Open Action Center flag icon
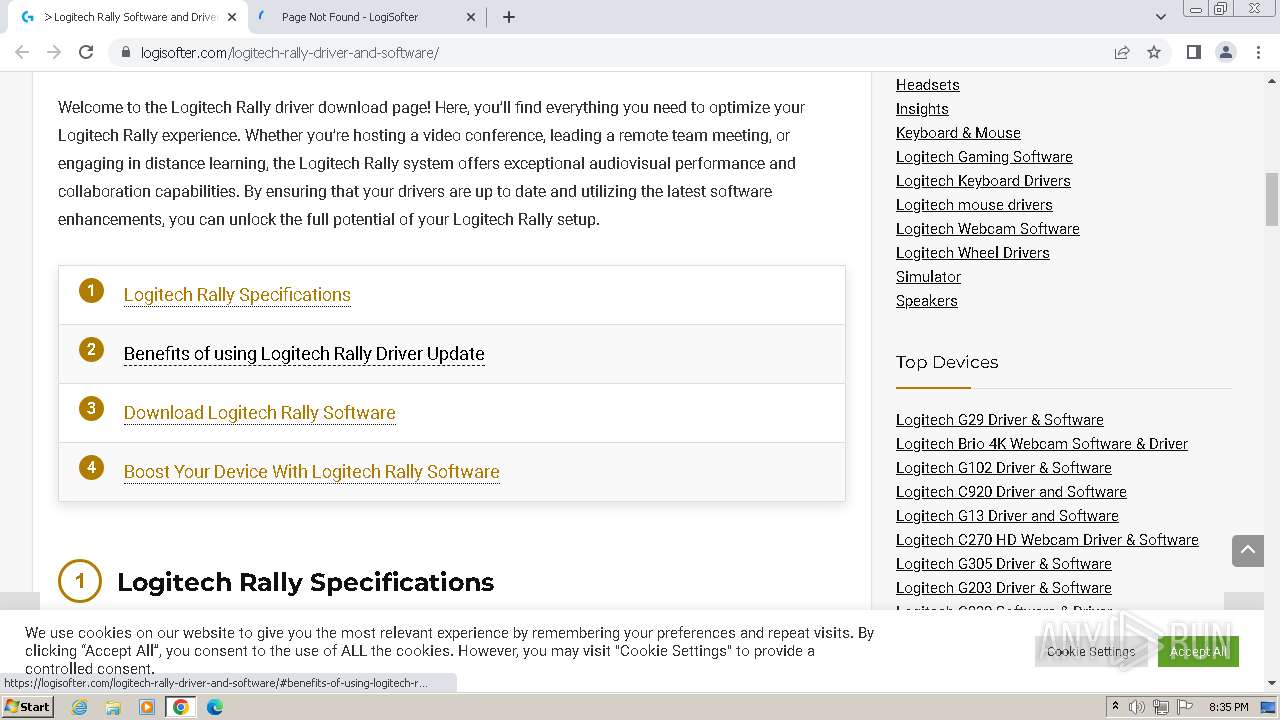Screen dimensions: 1280x720 1184,707
